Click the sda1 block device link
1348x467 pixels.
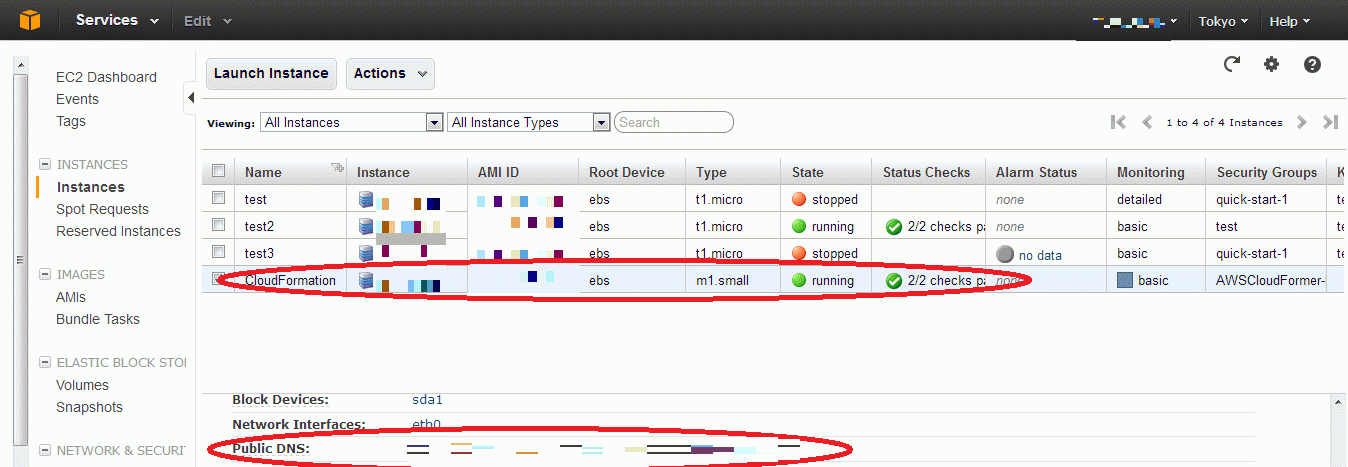(x=427, y=399)
